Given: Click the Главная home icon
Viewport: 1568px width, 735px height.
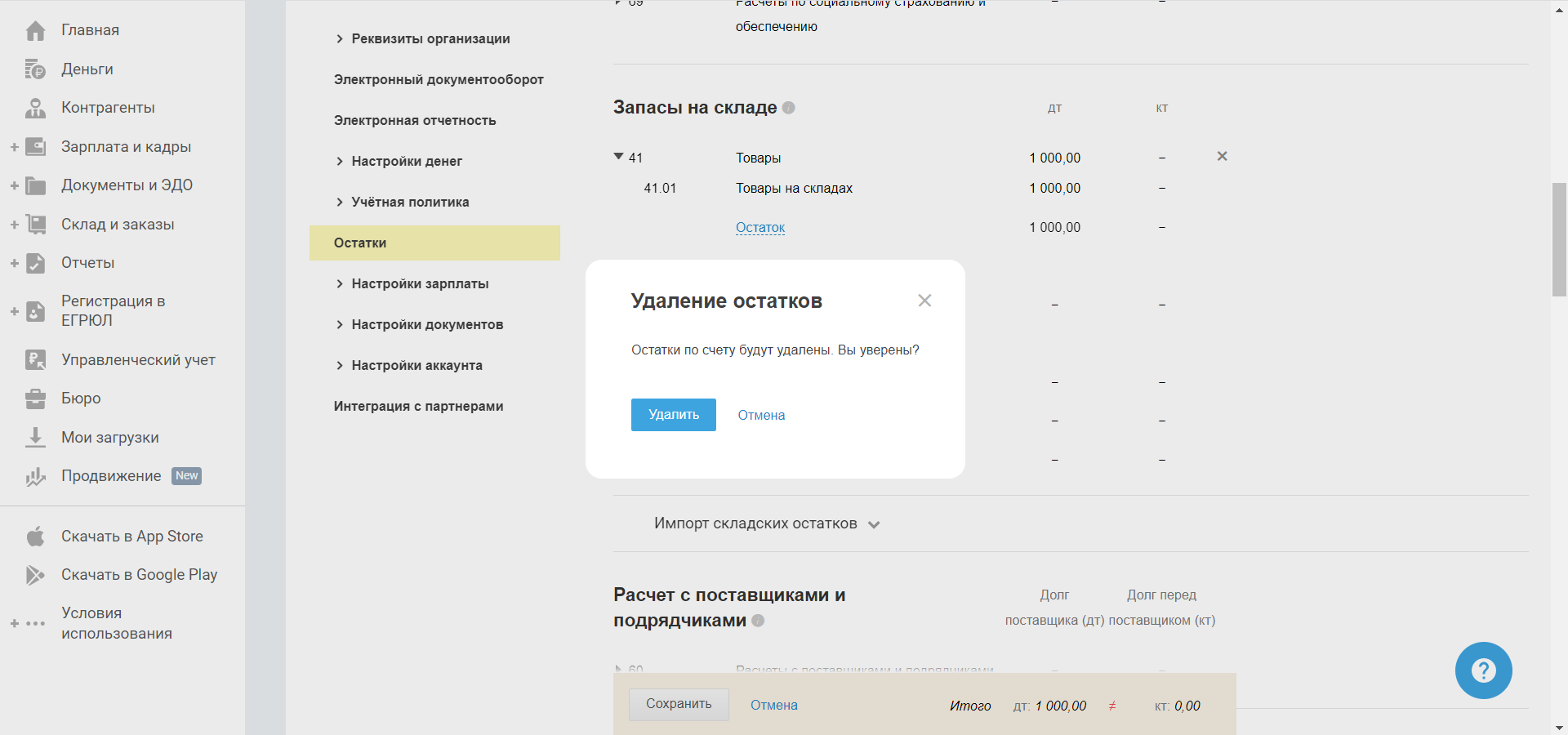Looking at the screenshot, I should click(35, 31).
